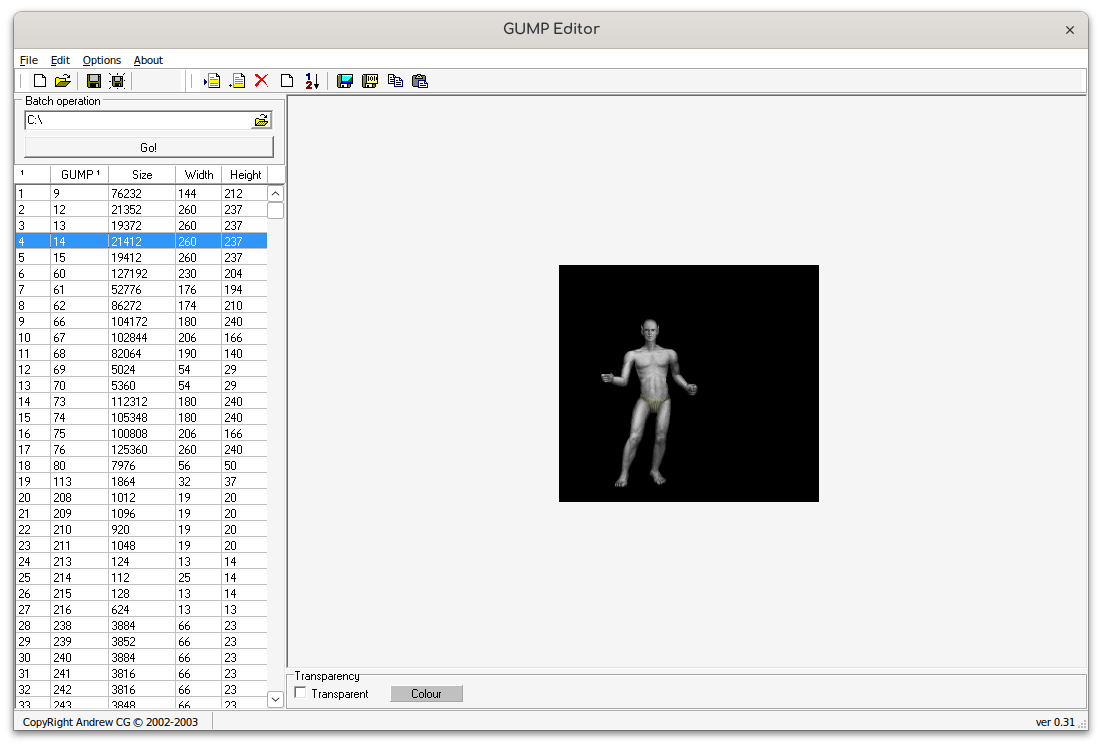This screenshot has width=1102, height=747.
Task: Click the Copy icon in toolbar
Action: pyautogui.click(x=395, y=81)
